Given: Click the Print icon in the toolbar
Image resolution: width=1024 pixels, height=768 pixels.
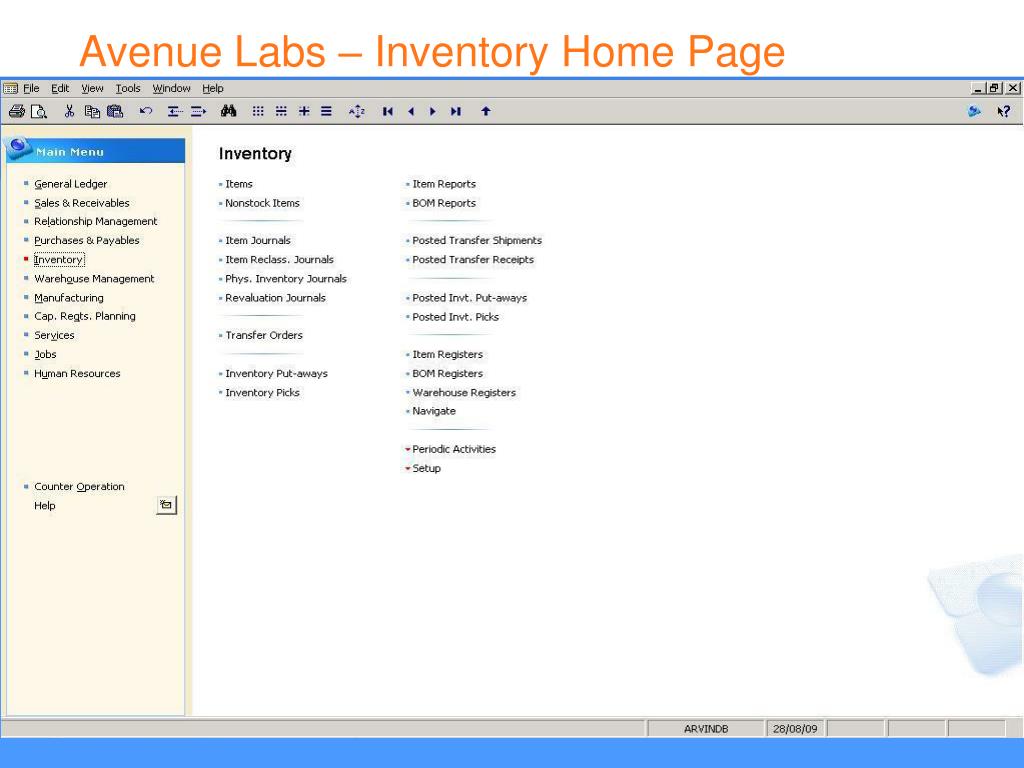Looking at the screenshot, I should [x=17, y=112].
